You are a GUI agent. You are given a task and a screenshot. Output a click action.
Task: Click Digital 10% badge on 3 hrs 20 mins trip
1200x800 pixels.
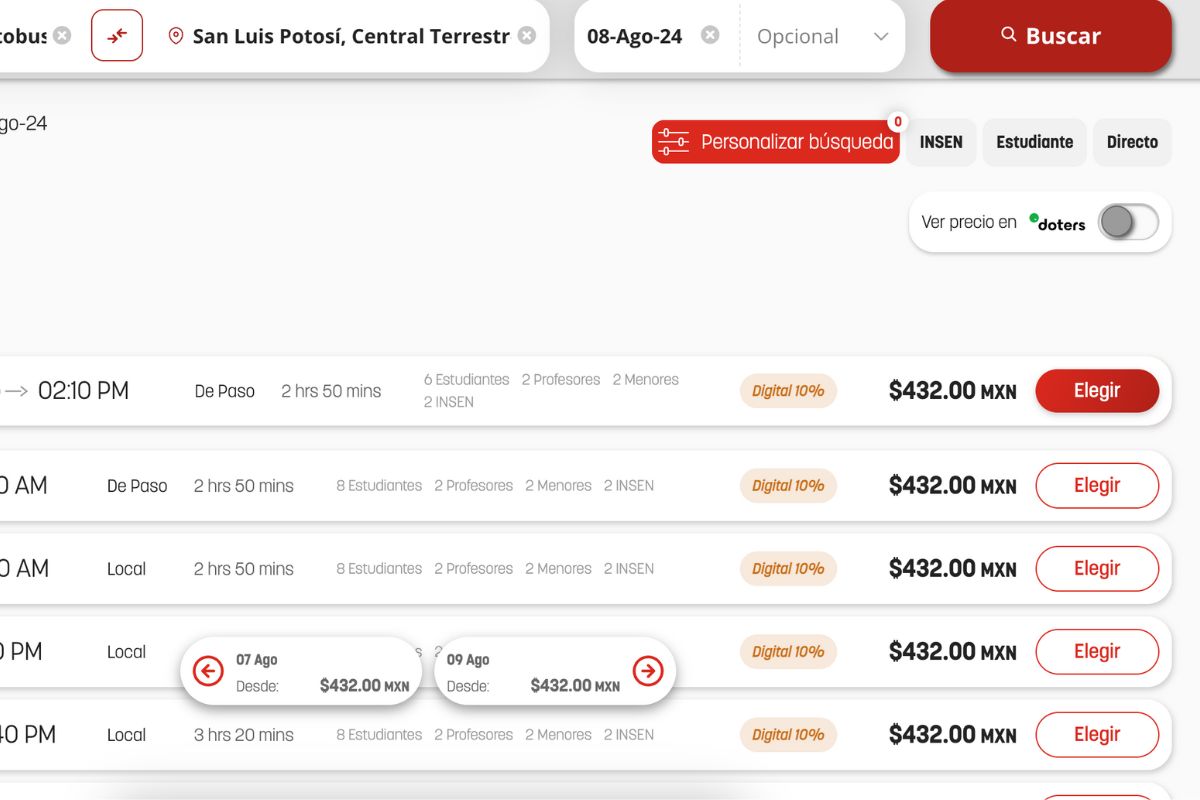(x=788, y=734)
